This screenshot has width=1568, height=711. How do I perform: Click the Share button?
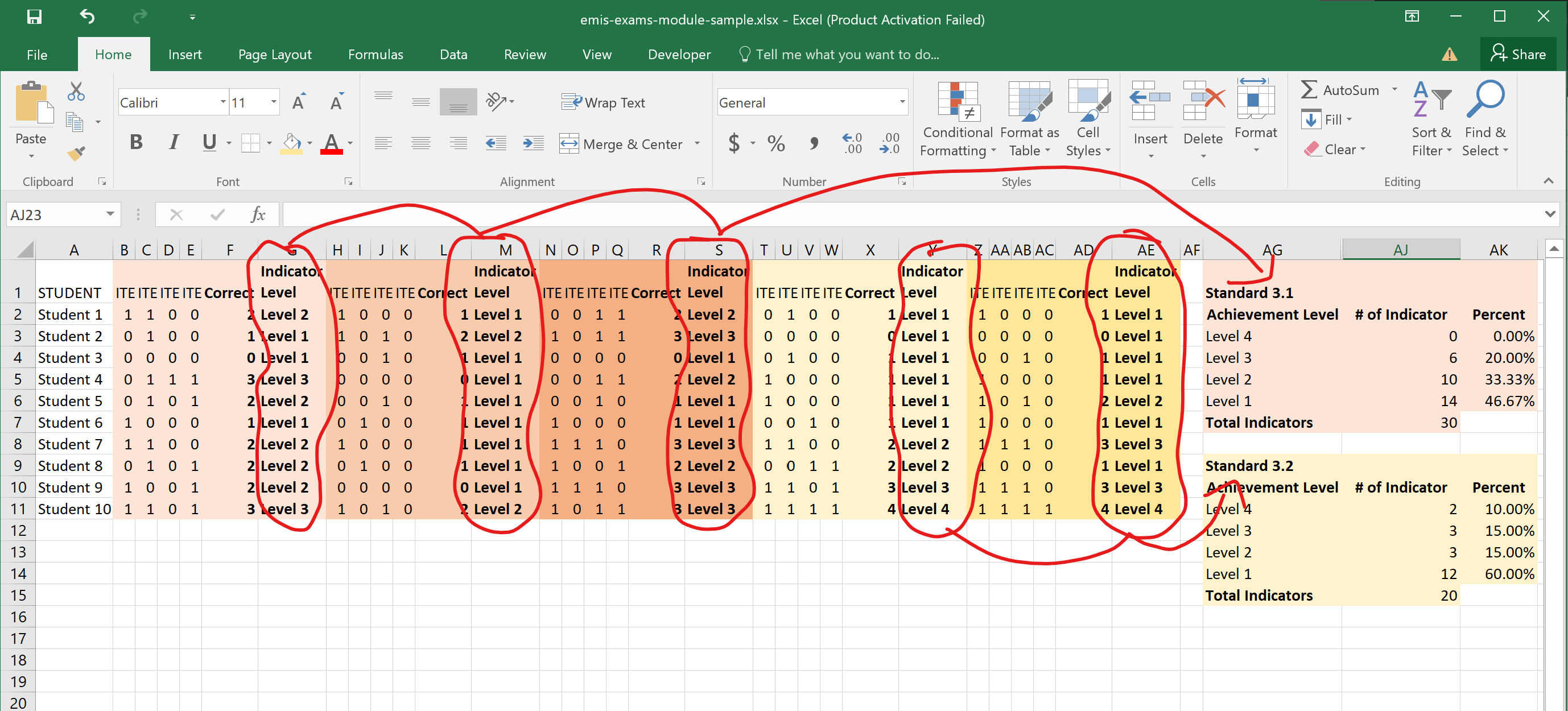(1517, 54)
